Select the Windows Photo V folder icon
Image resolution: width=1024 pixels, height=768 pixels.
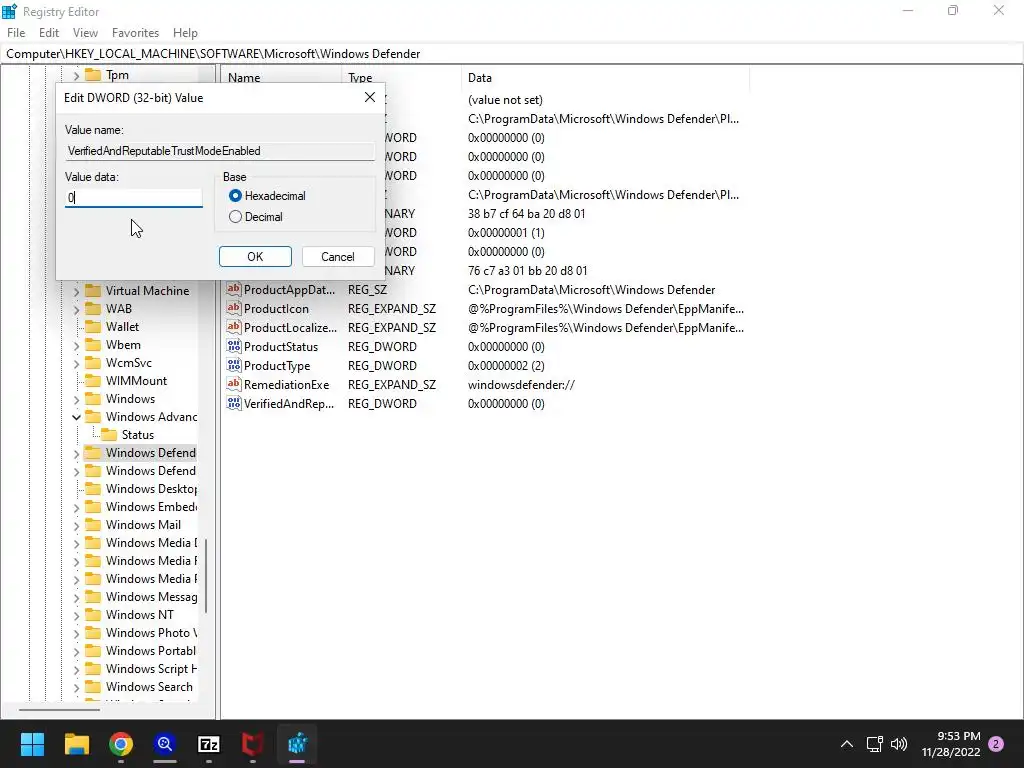[x=93, y=633]
